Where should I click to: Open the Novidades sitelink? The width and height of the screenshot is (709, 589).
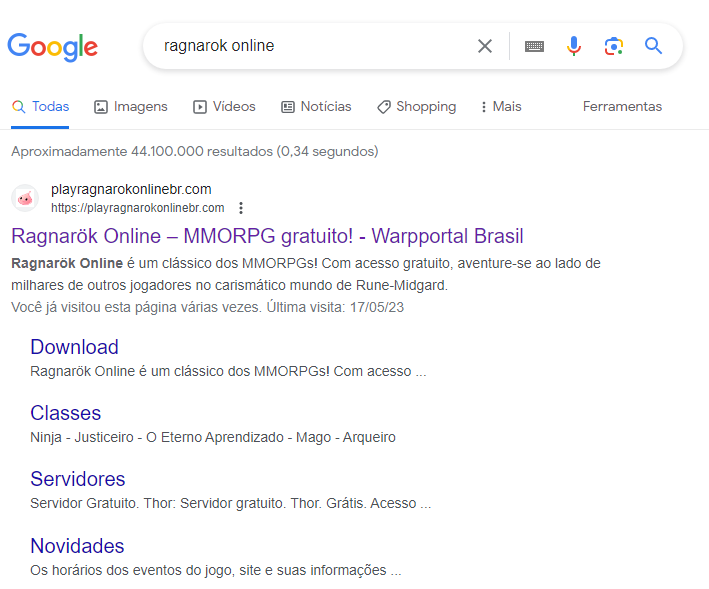pyautogui.click(x=77, y=546)
